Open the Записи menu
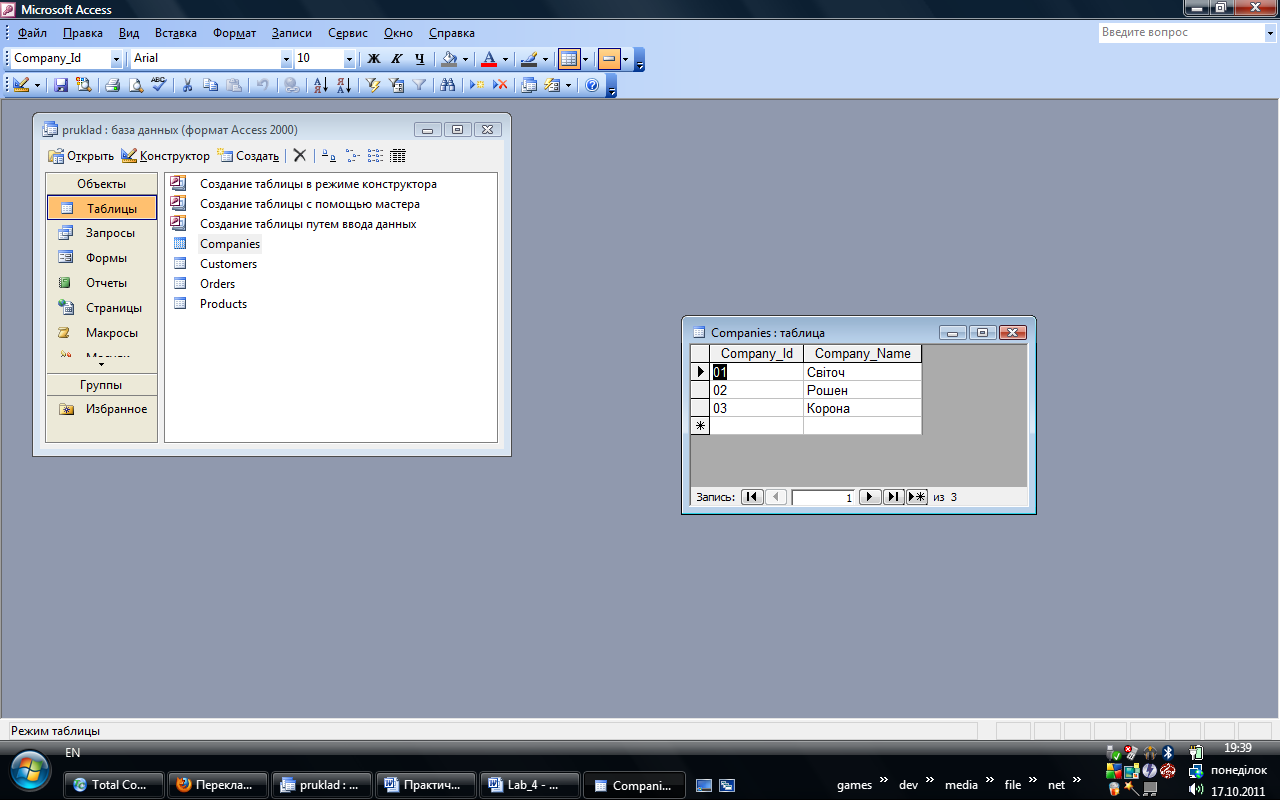 292,33
